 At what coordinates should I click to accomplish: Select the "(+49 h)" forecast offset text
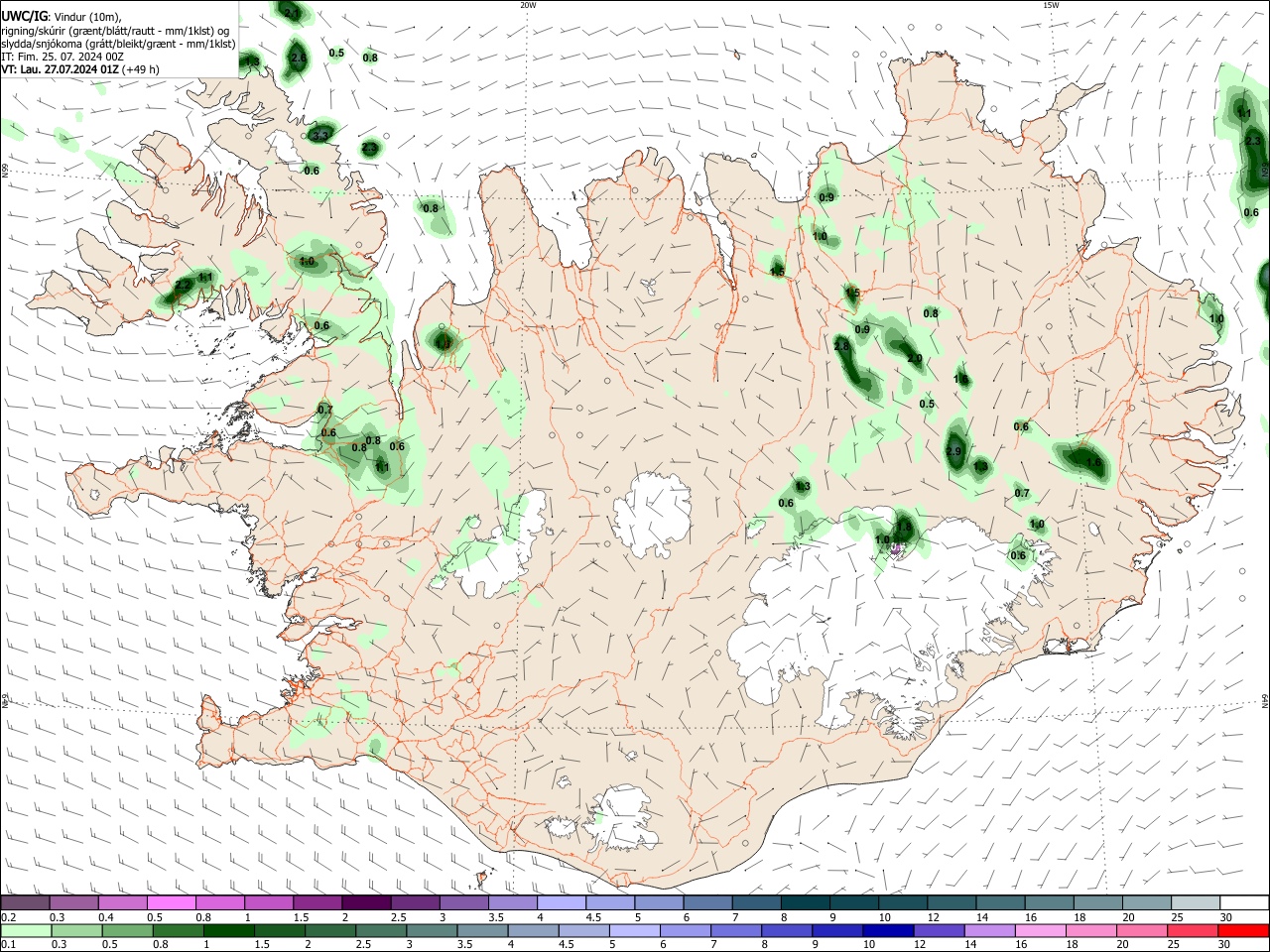[141, 69]
